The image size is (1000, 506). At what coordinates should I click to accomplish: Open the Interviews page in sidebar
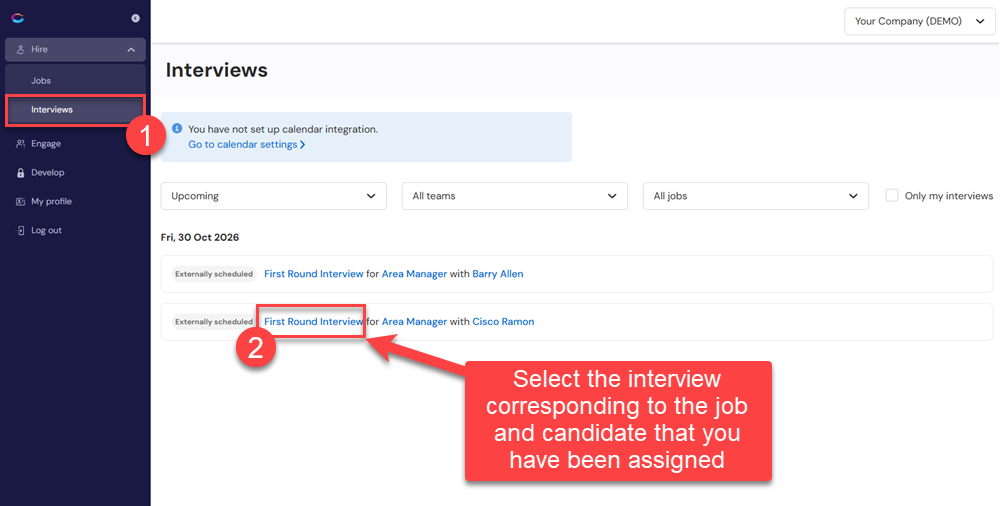pyautogui.click(x=75, y=110)
